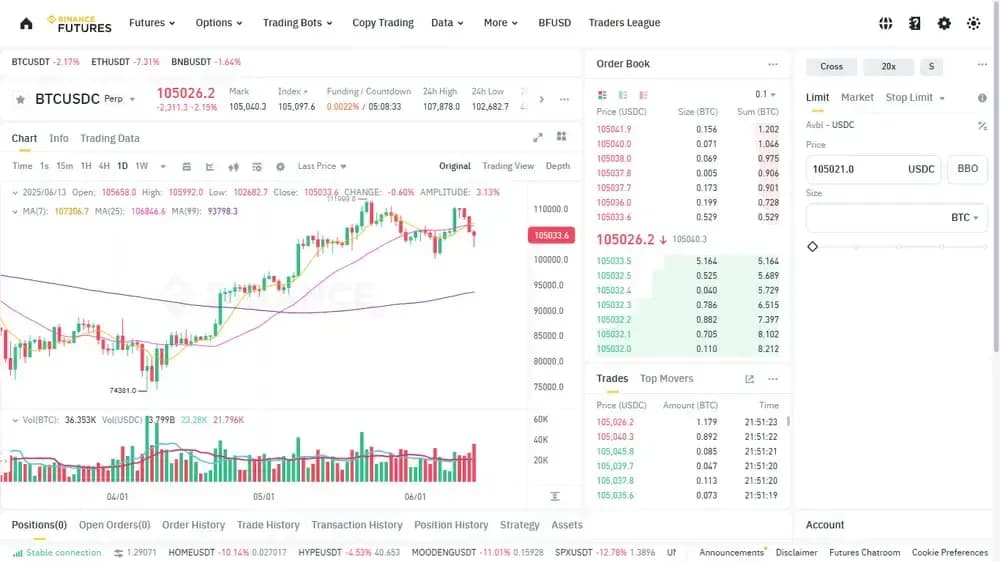The width and height of the screenshot is (1000, 562).
Task: Select the 15m time interval
Action: point(64,166)
